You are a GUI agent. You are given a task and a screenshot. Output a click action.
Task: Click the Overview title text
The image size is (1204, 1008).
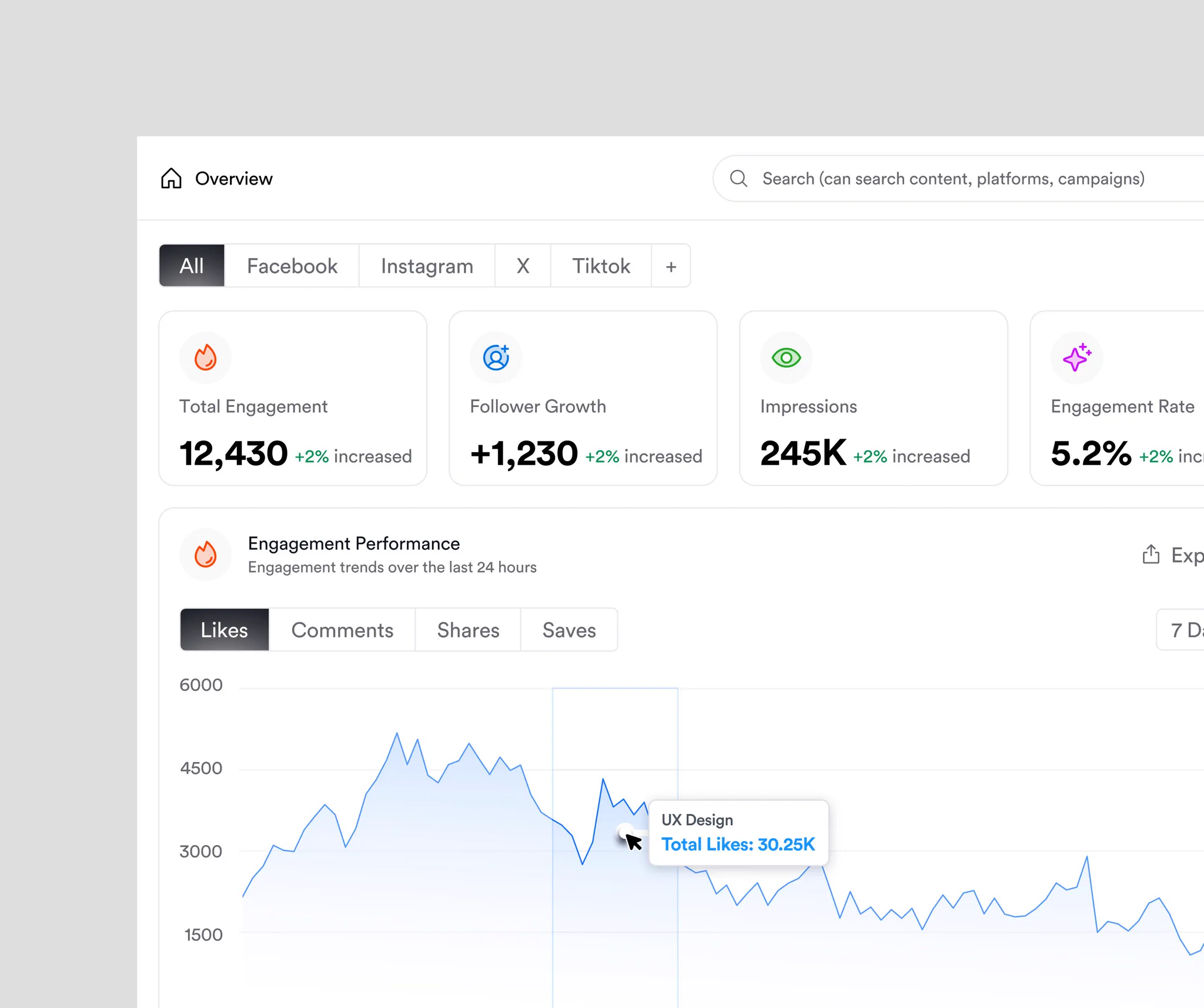coord(234,179)
